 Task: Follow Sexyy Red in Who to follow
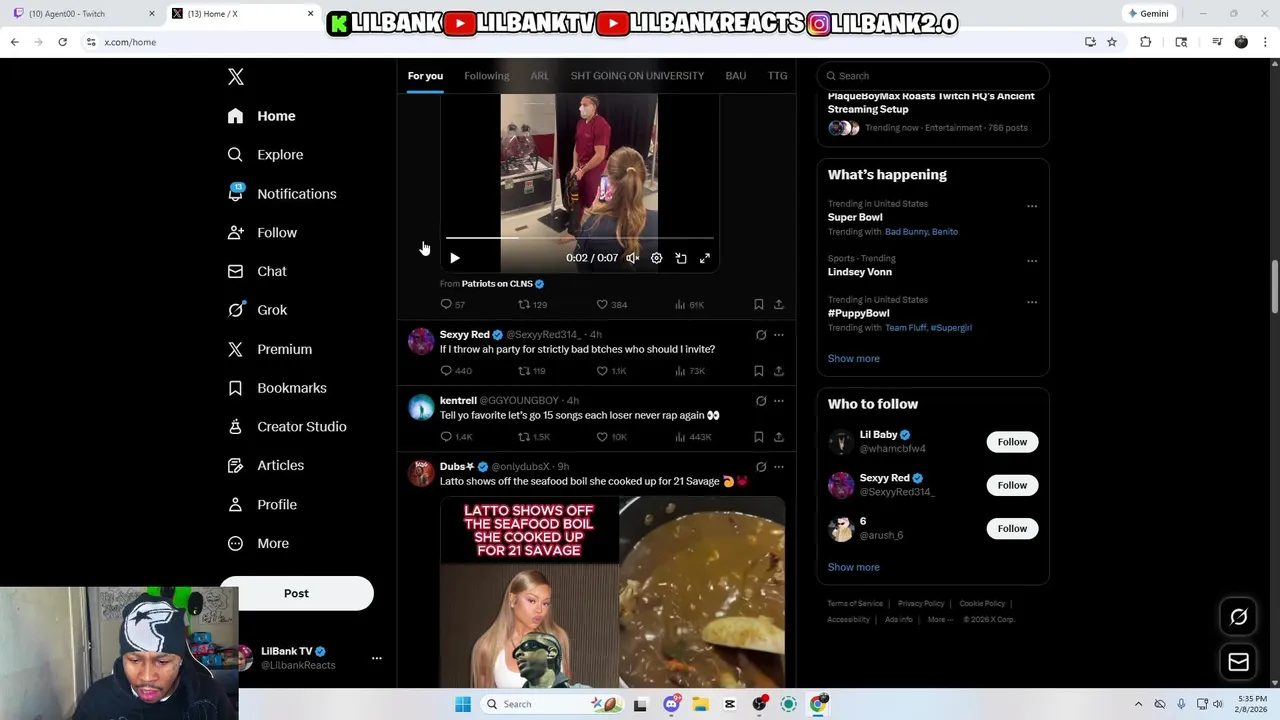(x=1012, y=485)
